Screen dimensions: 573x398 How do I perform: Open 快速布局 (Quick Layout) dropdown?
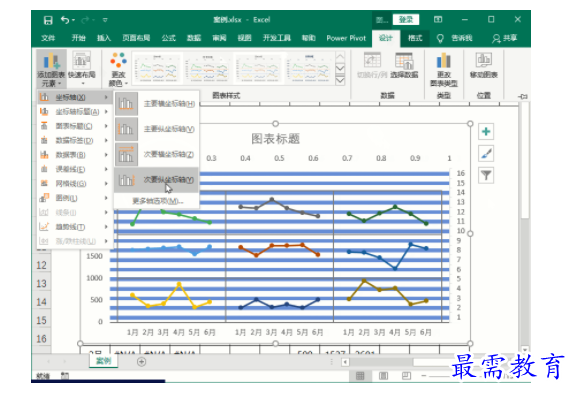(81, 69)
